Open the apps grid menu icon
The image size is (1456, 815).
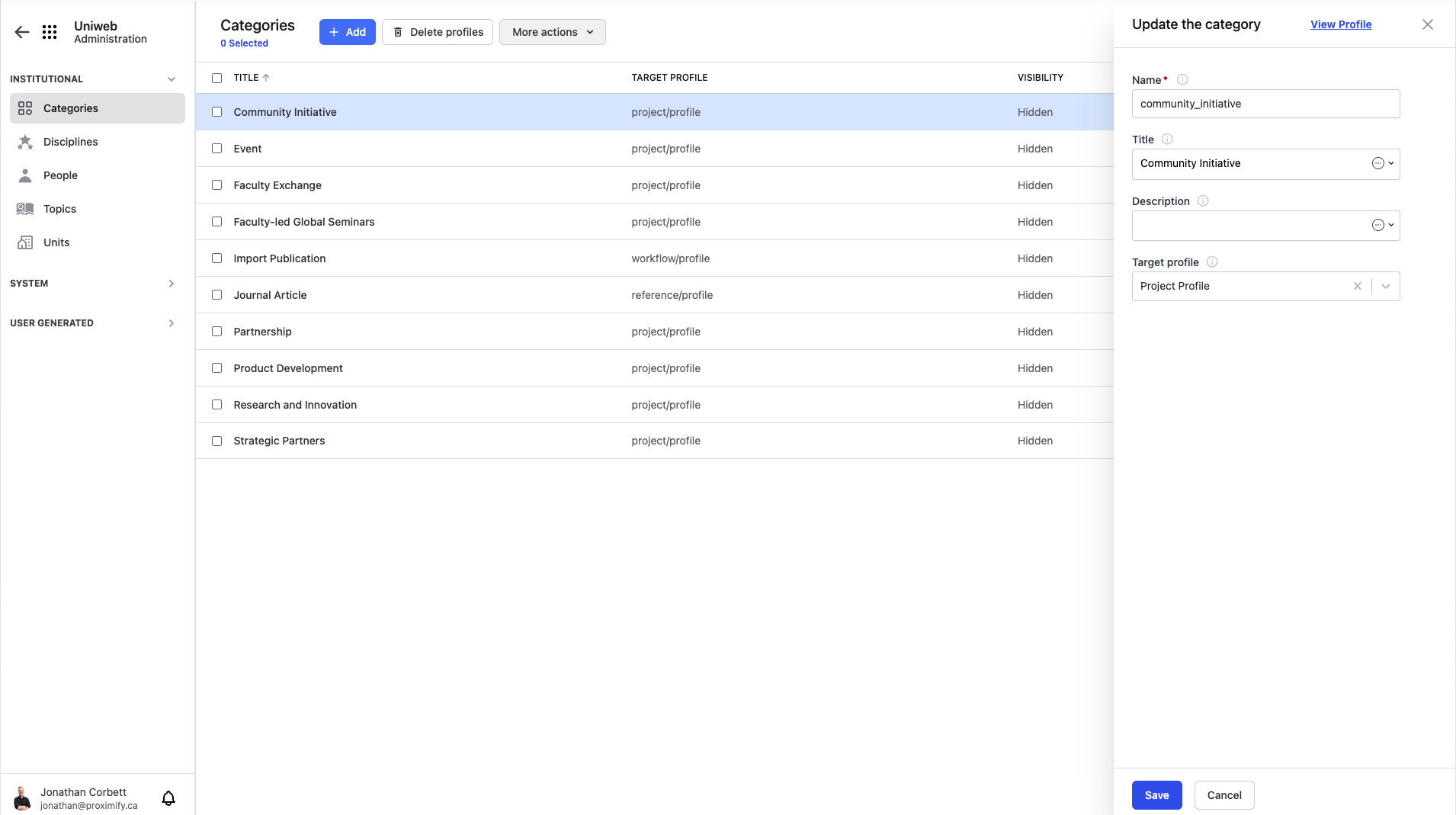click(x=50, y=32)
